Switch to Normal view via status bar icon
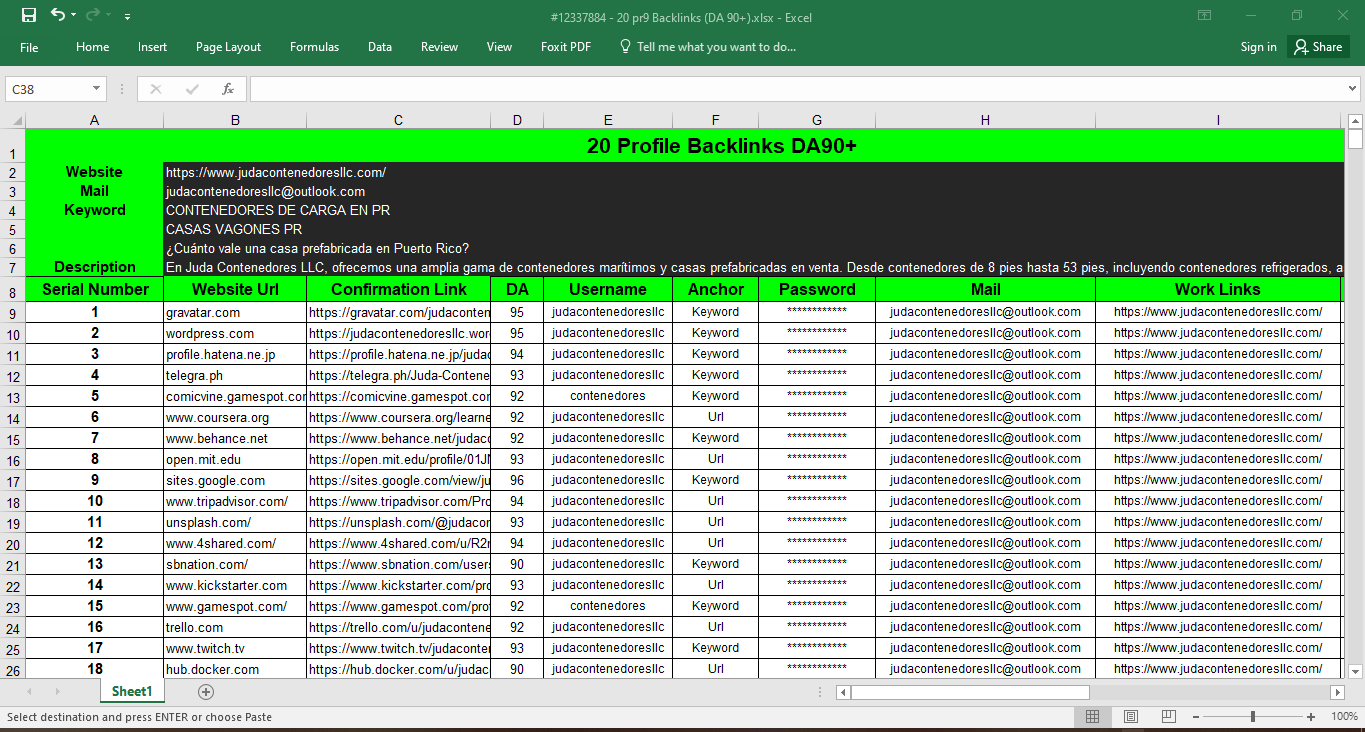Image resolution: width=1365 pixels, height=732 pixels. coord(1093,716)
